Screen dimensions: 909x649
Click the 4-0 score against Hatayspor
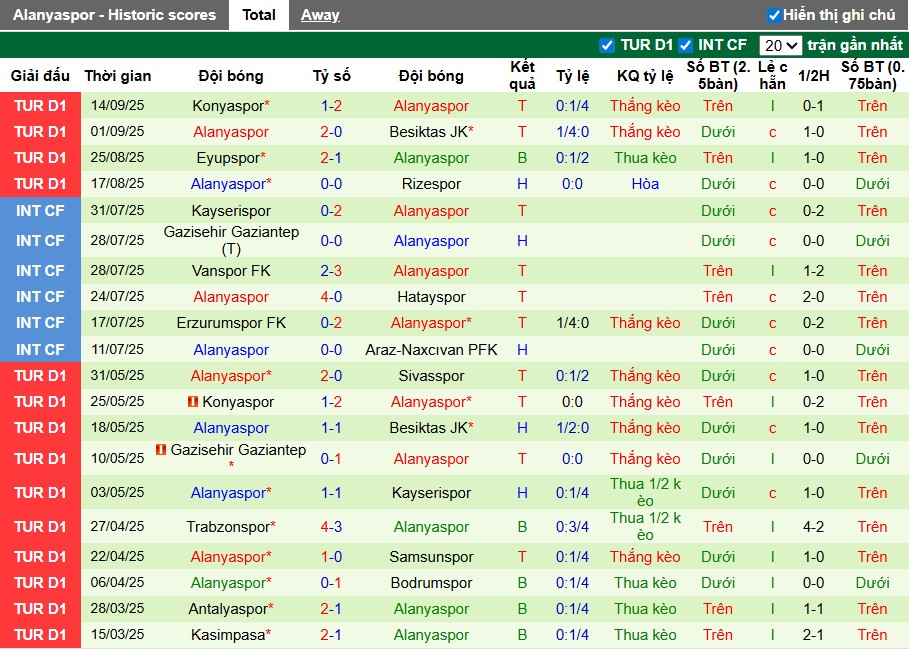click(331, 297)
